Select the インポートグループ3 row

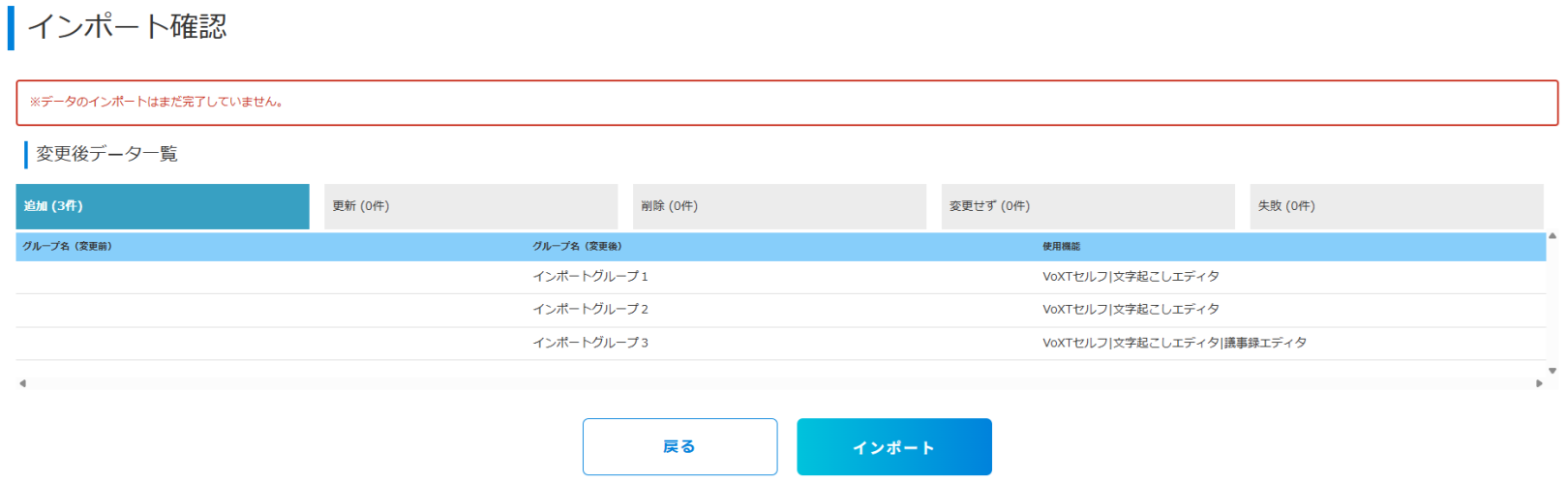tap(590, 343)
